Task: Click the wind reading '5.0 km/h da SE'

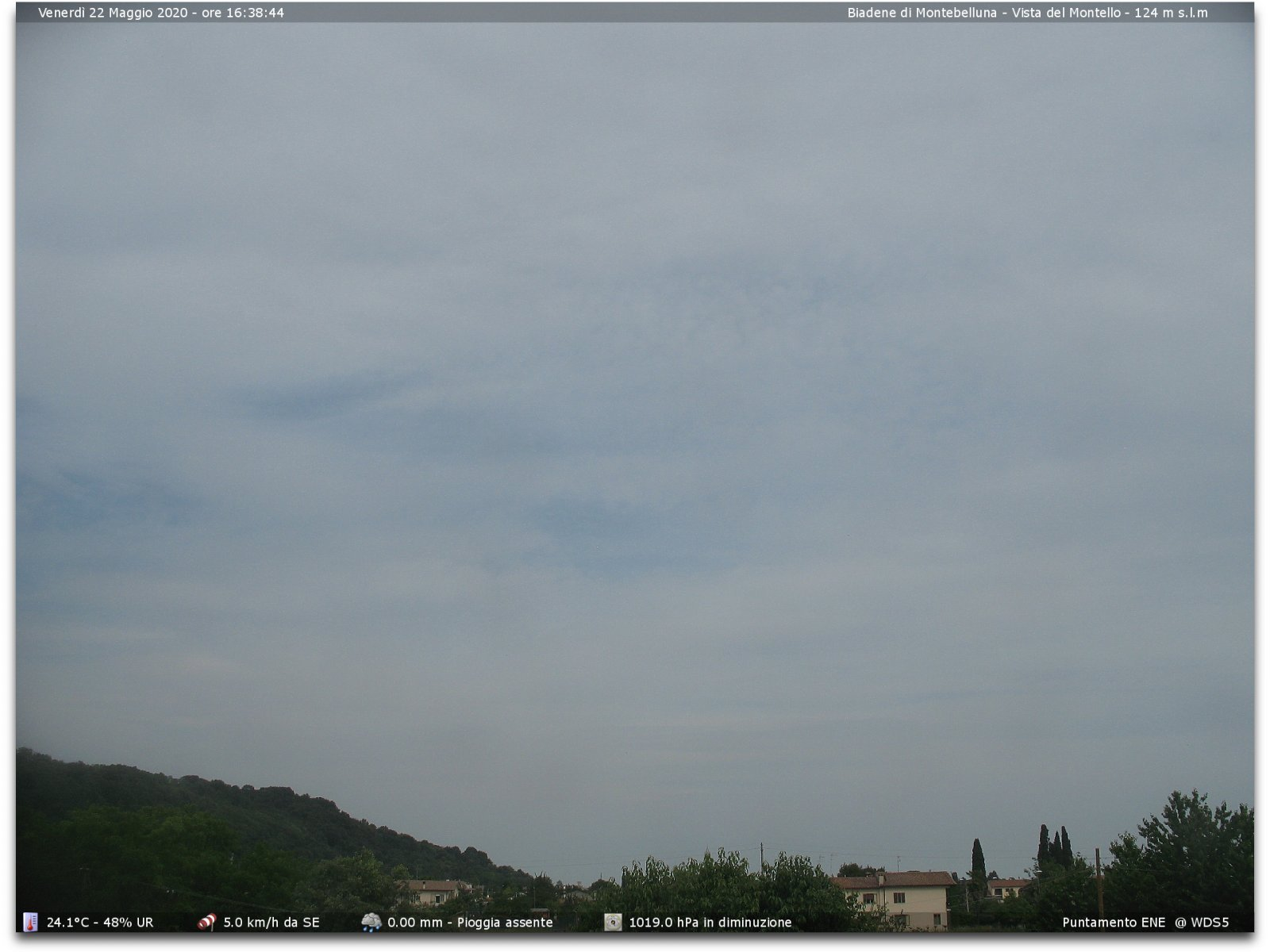Action: pyautogui.click(x=271, y=923)
